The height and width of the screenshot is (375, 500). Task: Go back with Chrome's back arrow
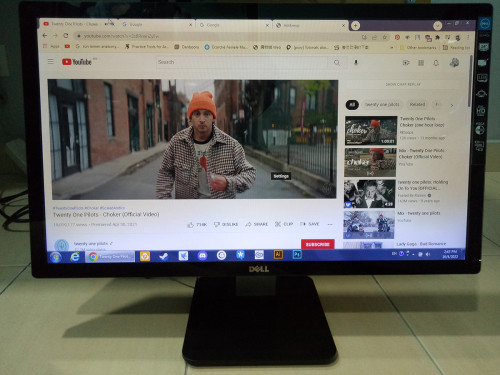tap(45, 35)
